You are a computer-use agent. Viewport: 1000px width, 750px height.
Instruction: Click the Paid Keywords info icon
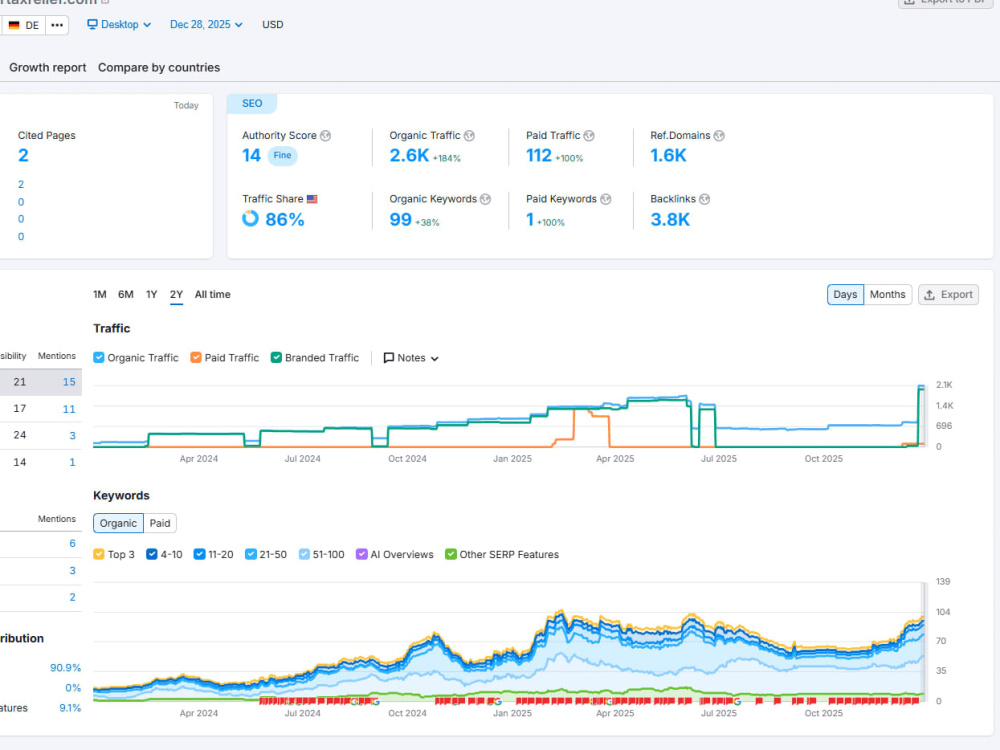(x=605, y=199)
